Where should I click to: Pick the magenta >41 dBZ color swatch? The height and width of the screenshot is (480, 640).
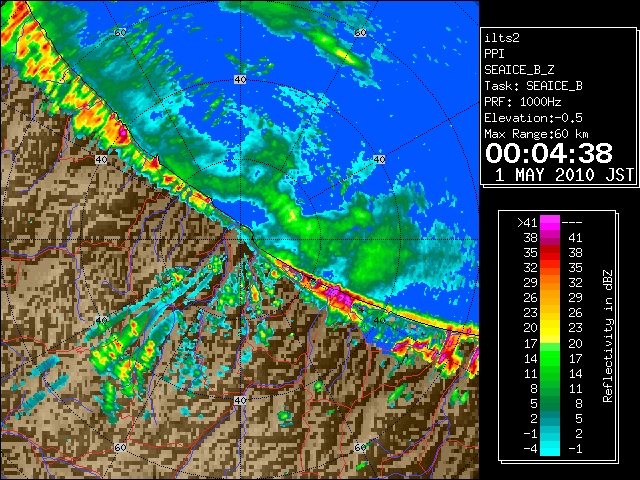pyautogui.click(x=550, y=223)
